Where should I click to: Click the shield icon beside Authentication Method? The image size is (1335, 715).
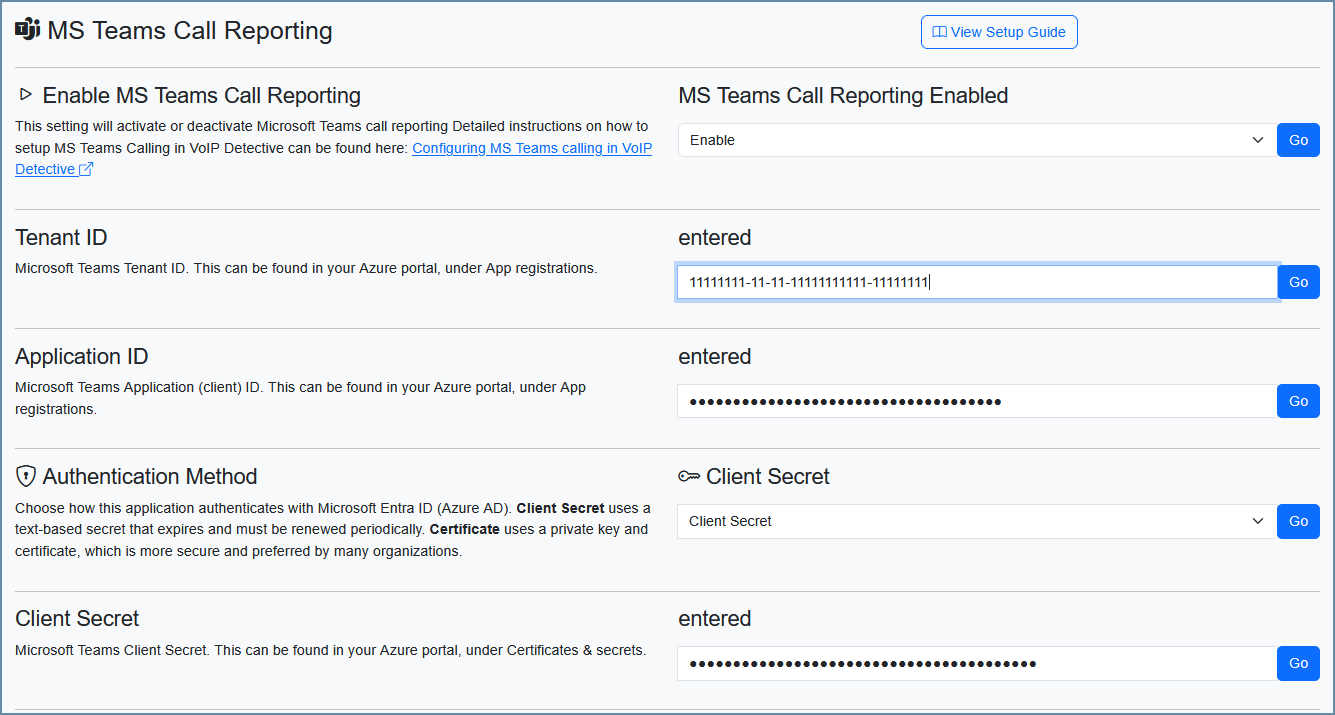click(x=26, y=476)
